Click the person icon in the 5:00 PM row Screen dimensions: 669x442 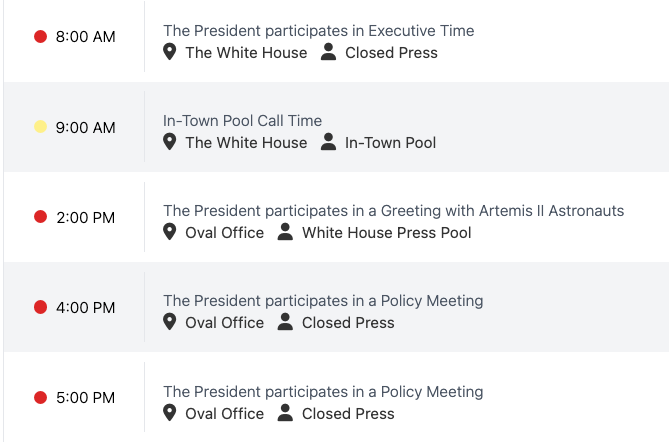[286, 413]
